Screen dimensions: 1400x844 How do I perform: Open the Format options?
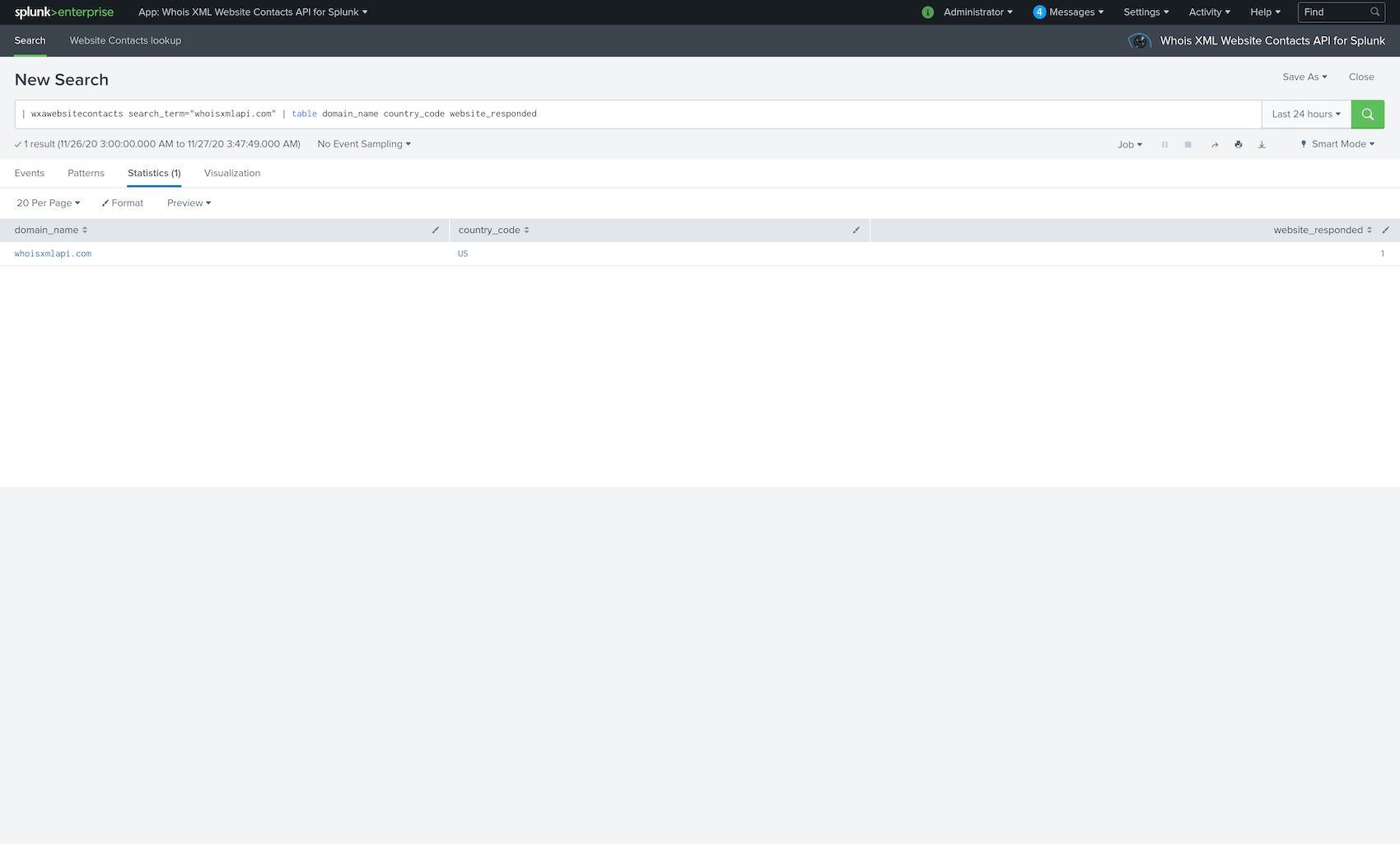coord(123,203)
